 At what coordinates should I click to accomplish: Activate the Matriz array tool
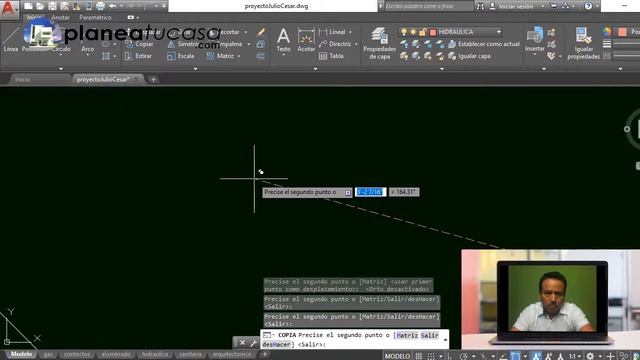220,56
